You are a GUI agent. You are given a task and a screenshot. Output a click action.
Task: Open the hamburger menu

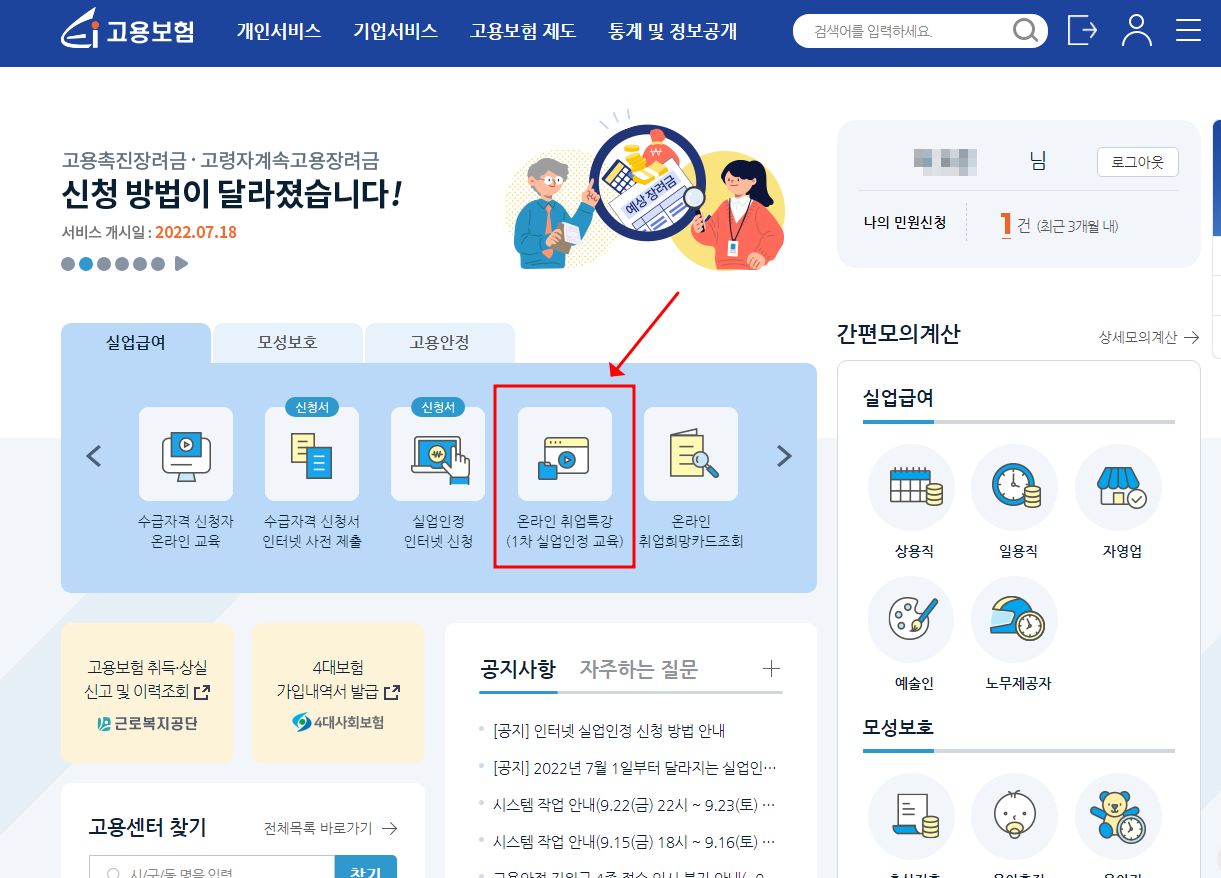tap(1188, 30)
